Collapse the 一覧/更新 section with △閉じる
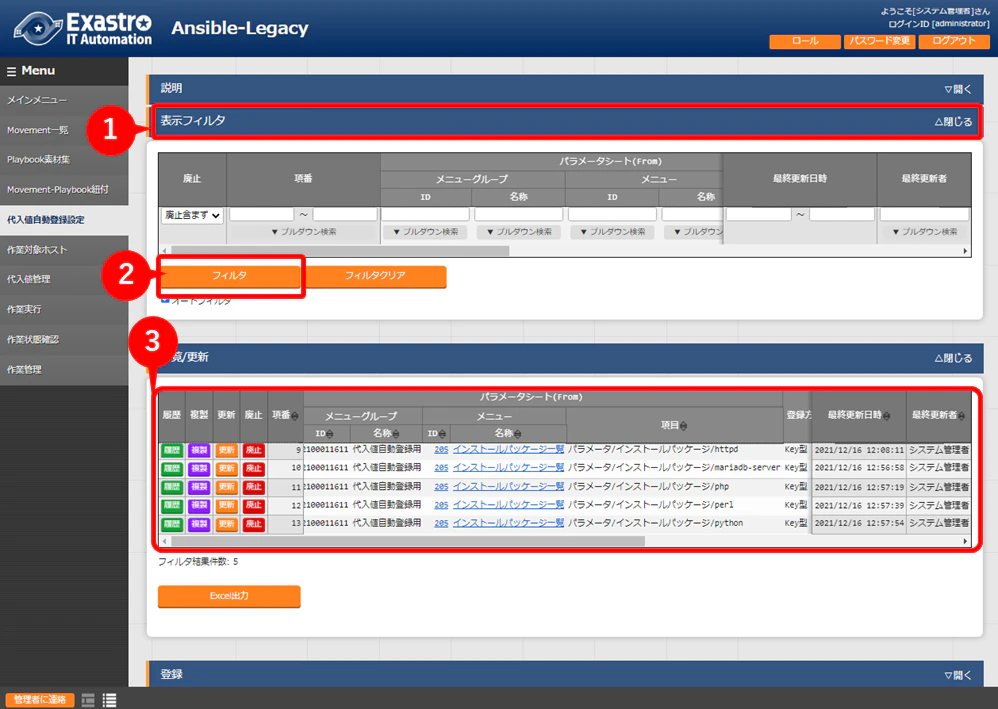Viewport: 998px width, 709px height. coord(953,358)
